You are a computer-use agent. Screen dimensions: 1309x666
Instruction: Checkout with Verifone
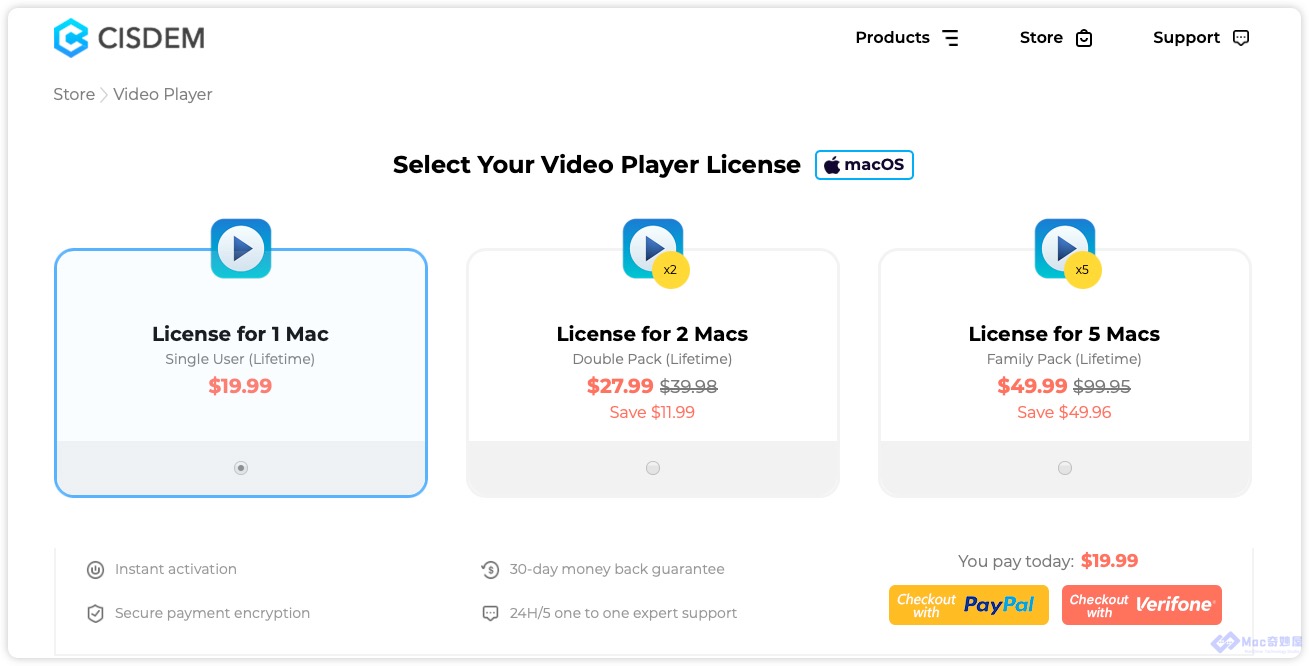click(x=1142, y=605)
